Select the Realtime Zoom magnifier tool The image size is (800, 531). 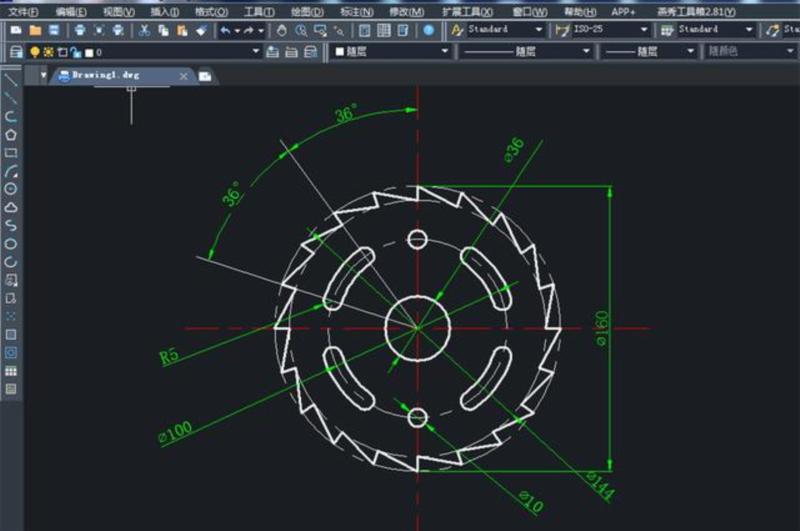point(301,31)
